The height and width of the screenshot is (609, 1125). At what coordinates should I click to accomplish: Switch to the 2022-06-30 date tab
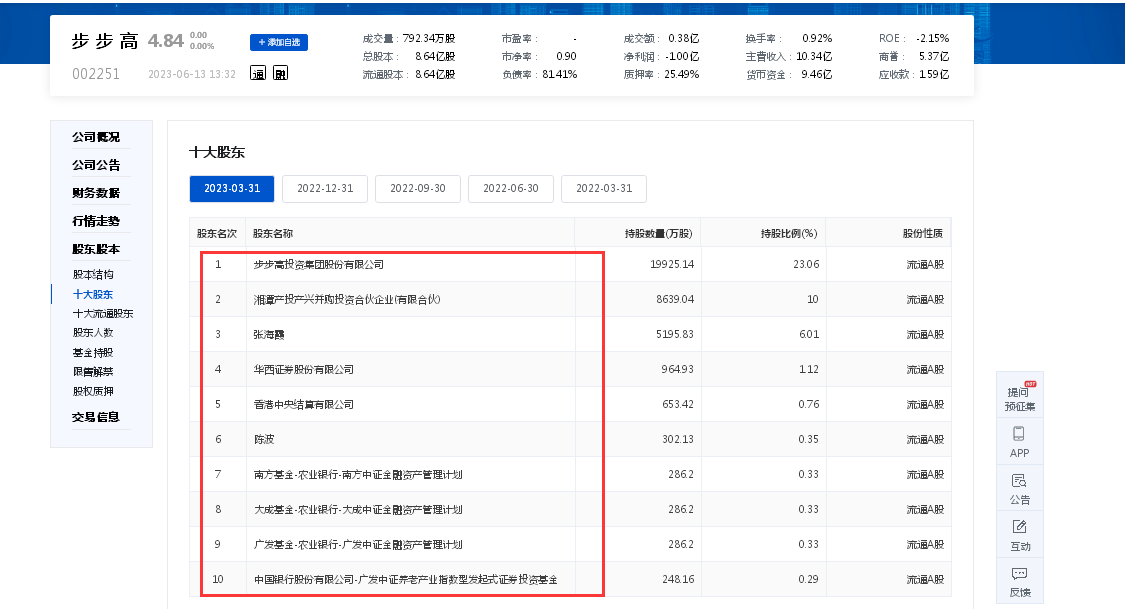click(x=511, y=189)
